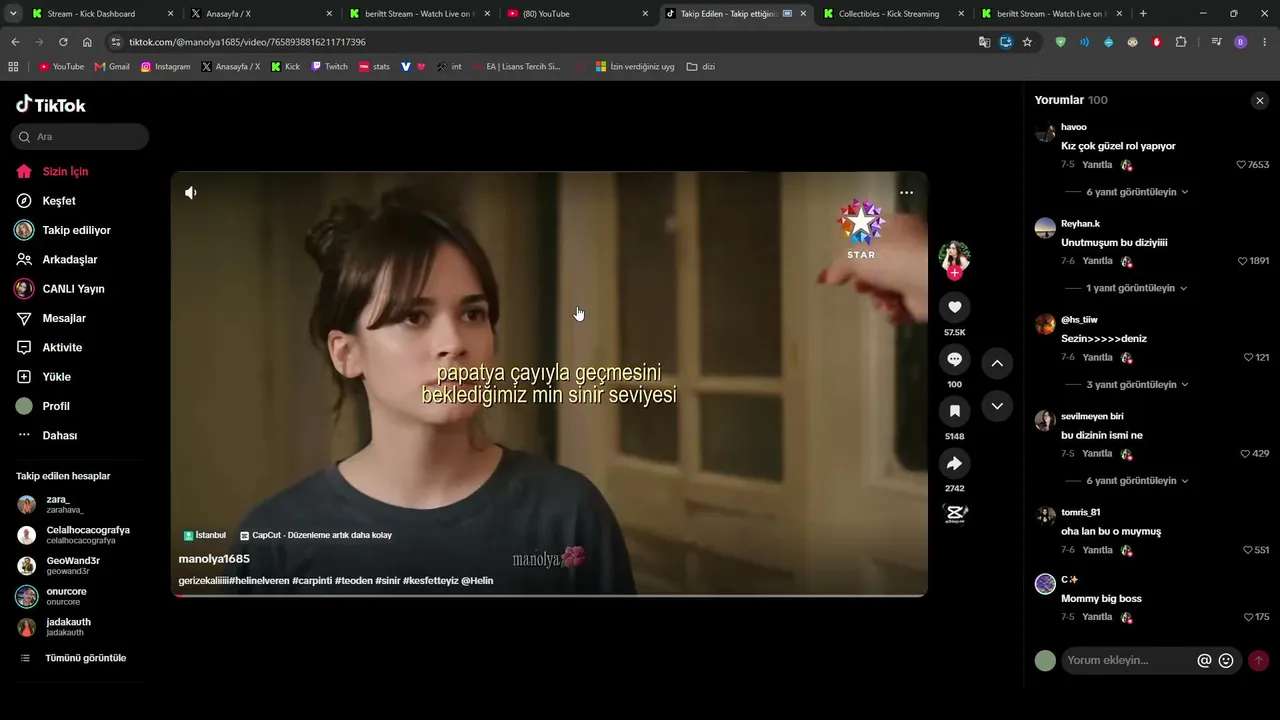Open the Chrome extensions puzzle icon

(x=1181, y=42)
